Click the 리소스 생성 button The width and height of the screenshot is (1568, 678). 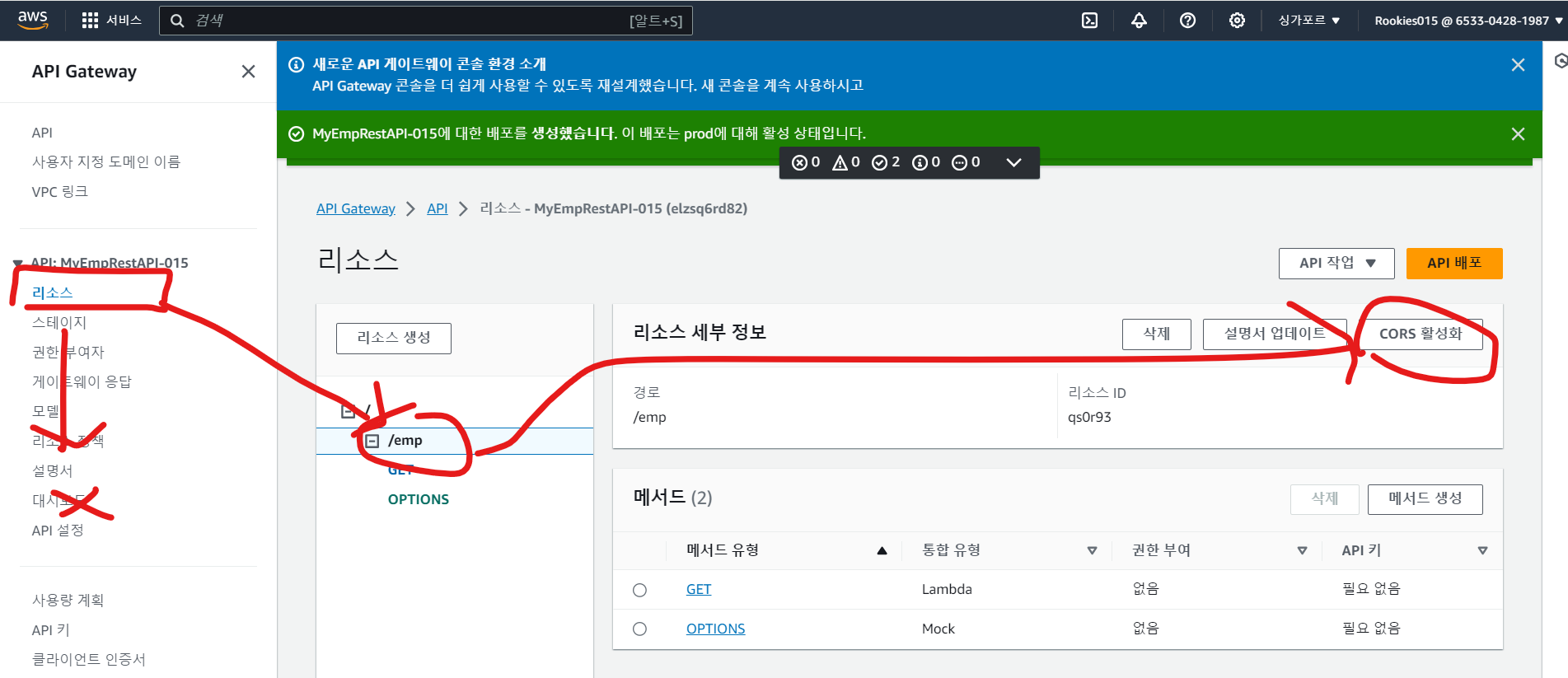point(394,338)
